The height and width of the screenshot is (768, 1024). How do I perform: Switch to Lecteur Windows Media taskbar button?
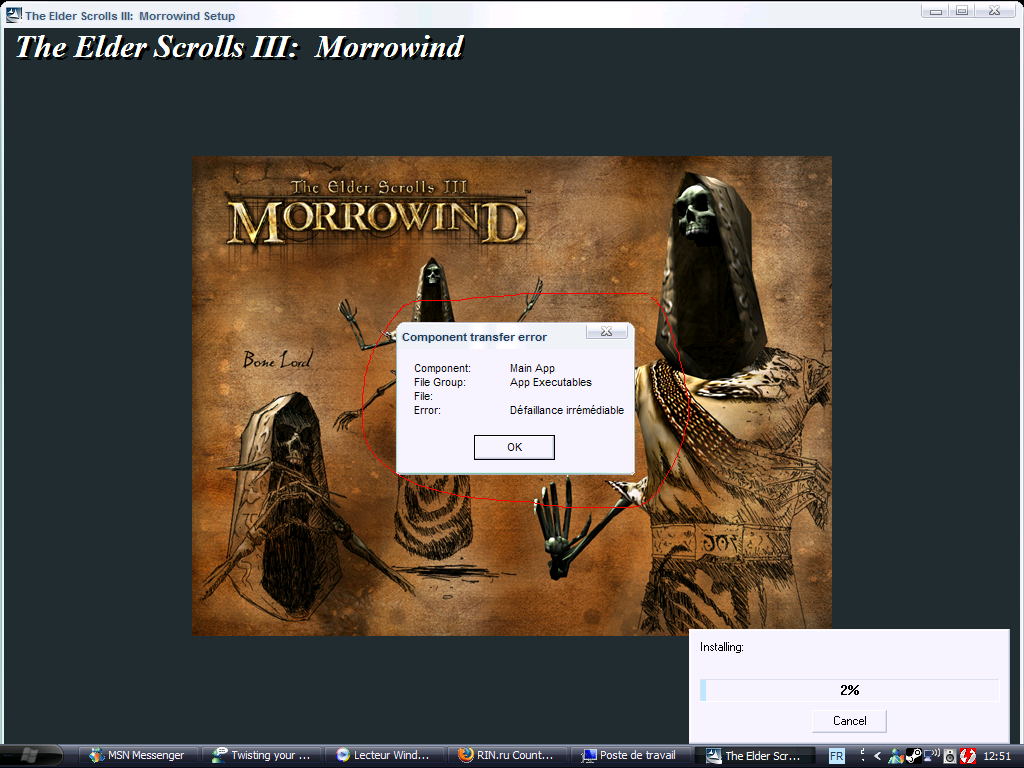coord(385,756)
